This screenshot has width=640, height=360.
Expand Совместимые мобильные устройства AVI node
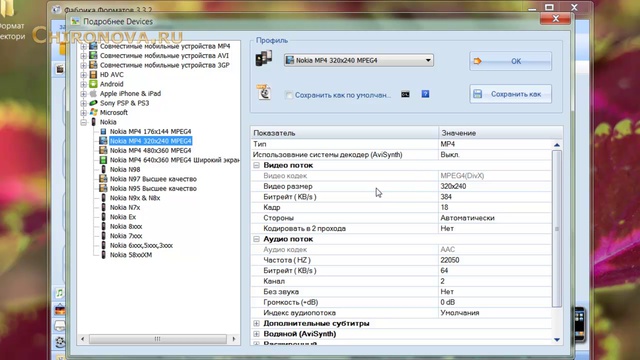tap(84, 56)
